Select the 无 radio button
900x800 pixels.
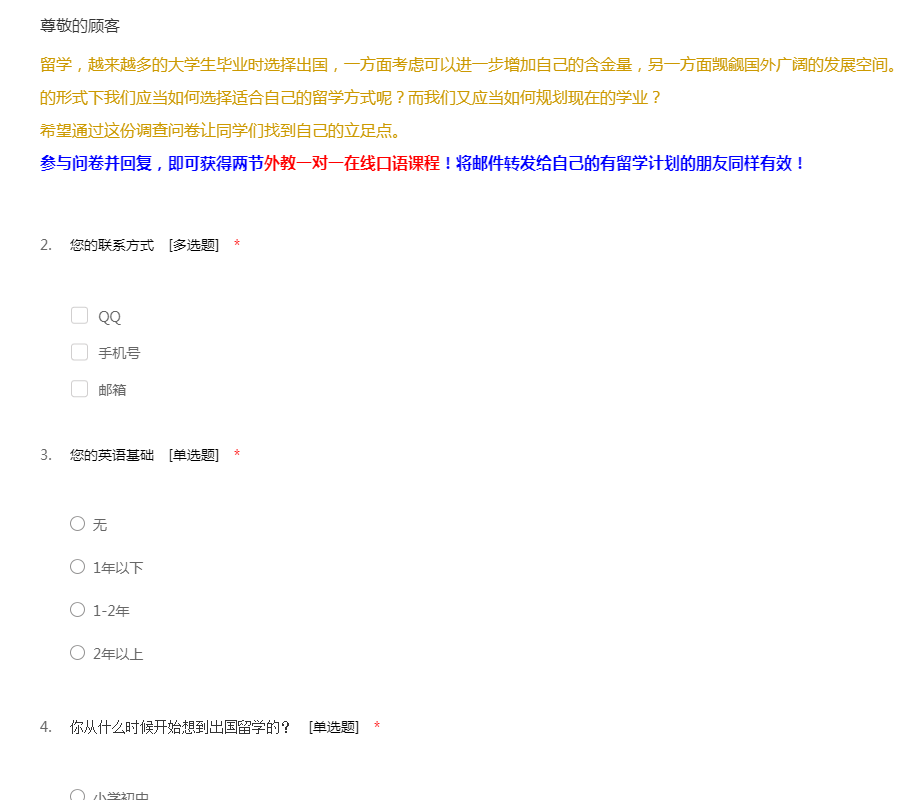(x=77, y=523)
